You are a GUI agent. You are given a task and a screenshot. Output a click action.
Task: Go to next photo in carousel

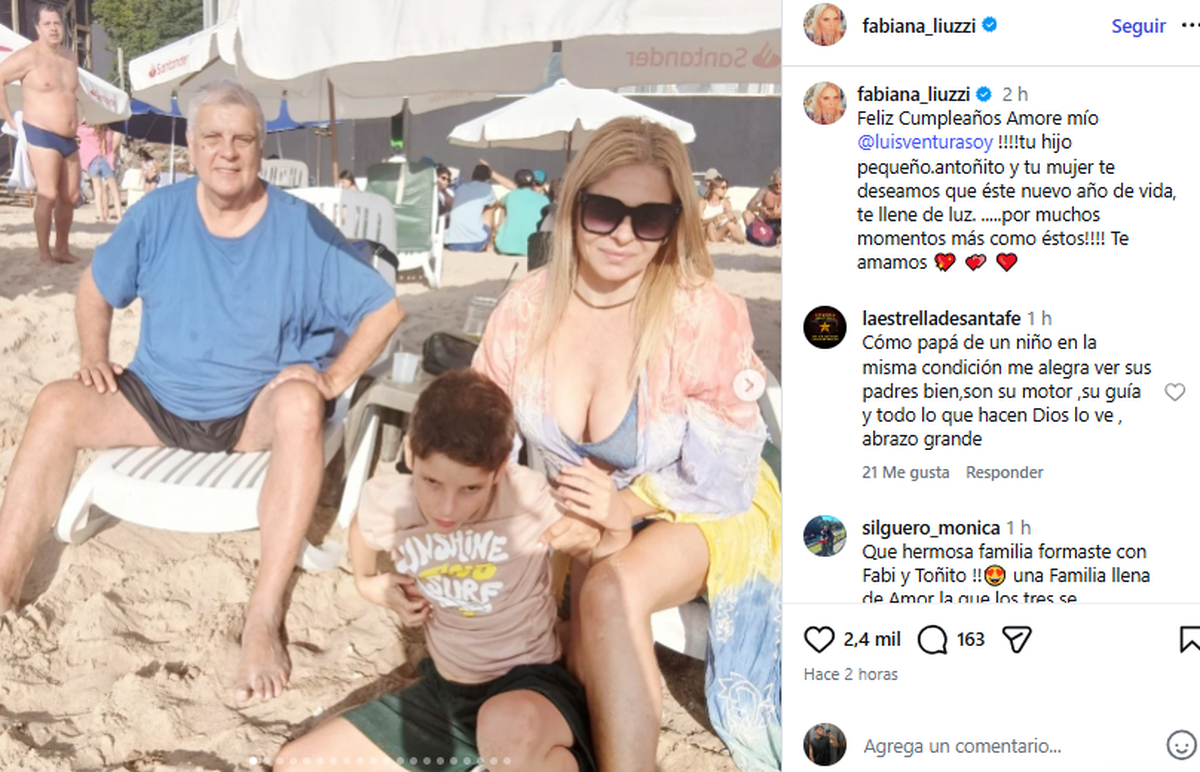tap(749, 385)
